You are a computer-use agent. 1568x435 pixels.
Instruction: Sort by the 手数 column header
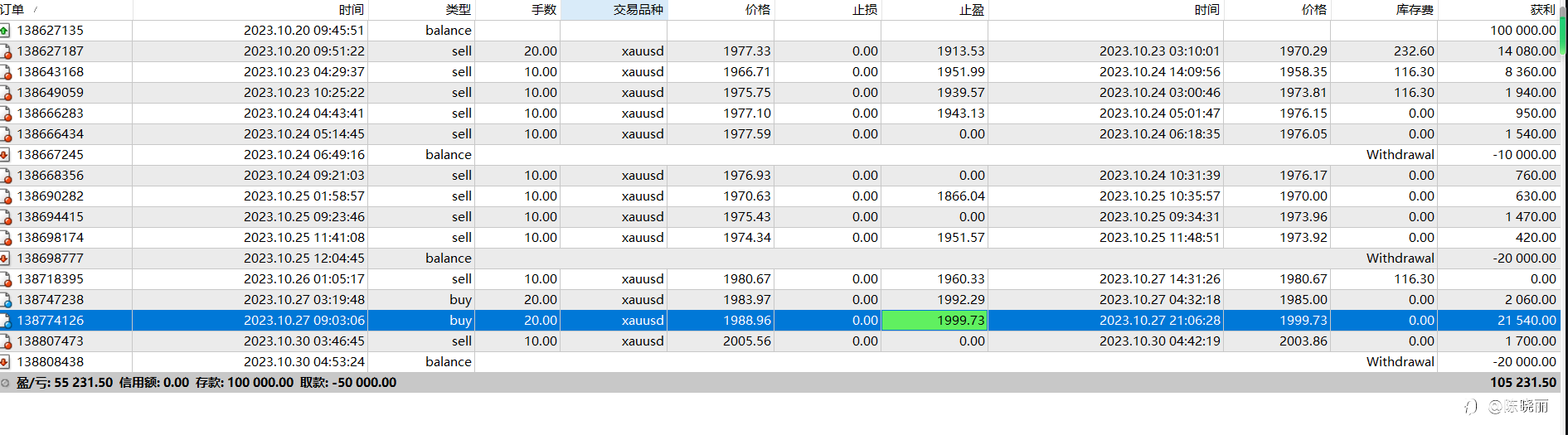click(x=517, y=10)
